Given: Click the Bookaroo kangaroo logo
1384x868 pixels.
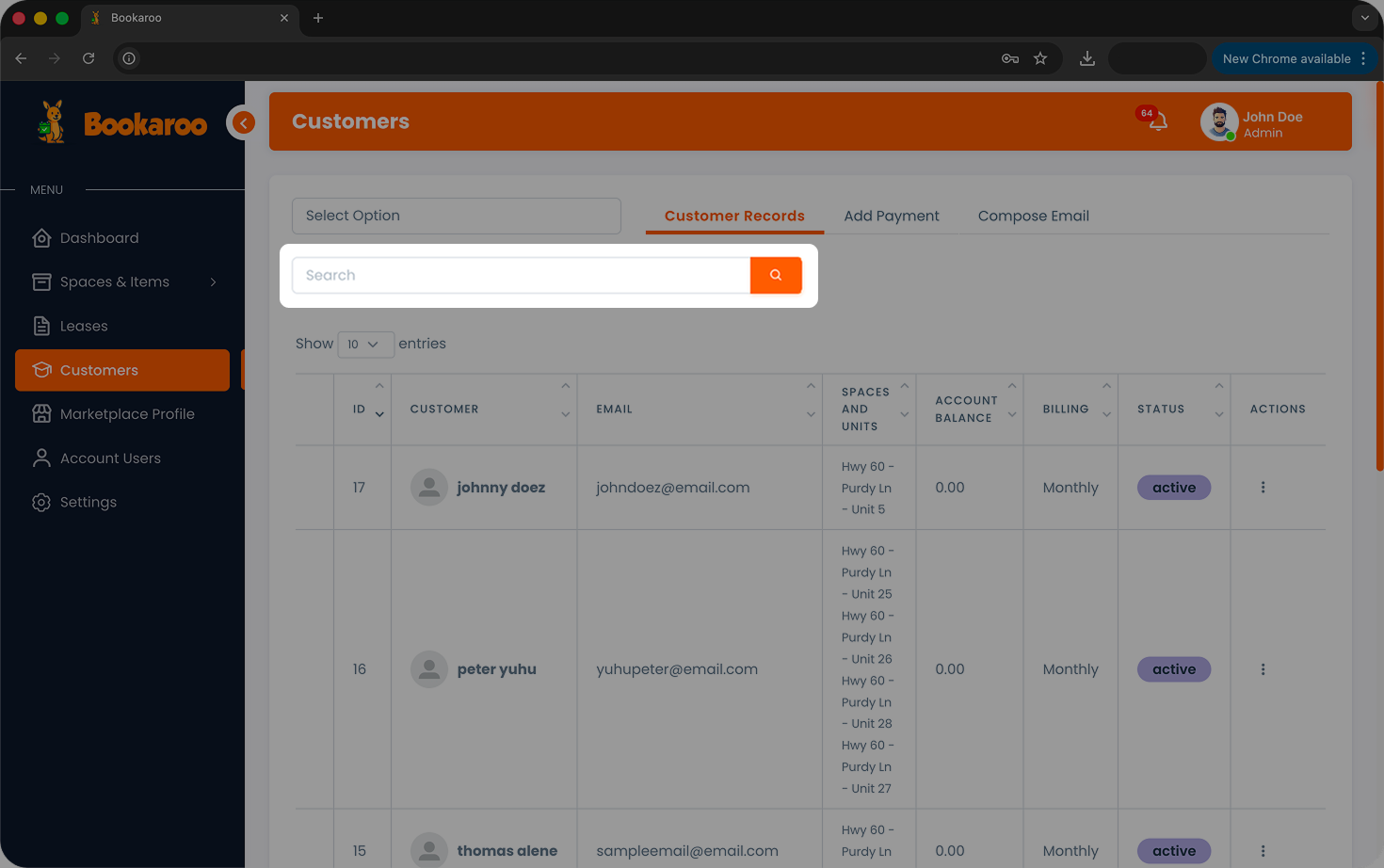Looking at the screenshot, I should (52, 121).
